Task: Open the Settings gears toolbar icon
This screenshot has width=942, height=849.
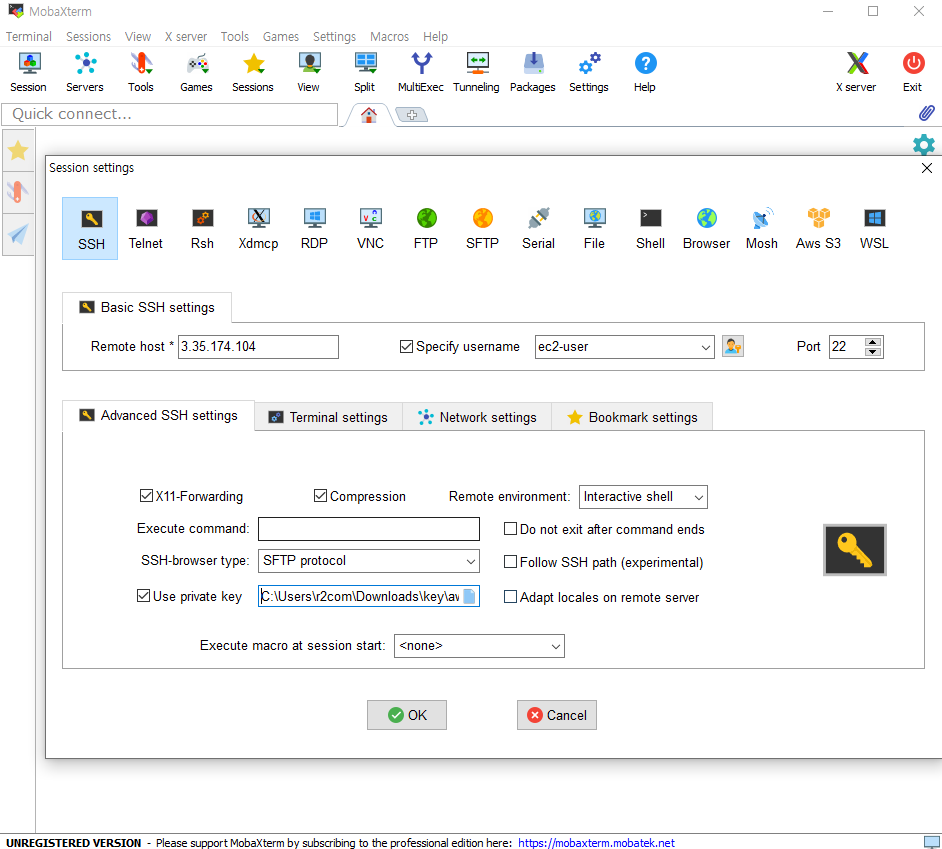Action: [x=589, y=72]
